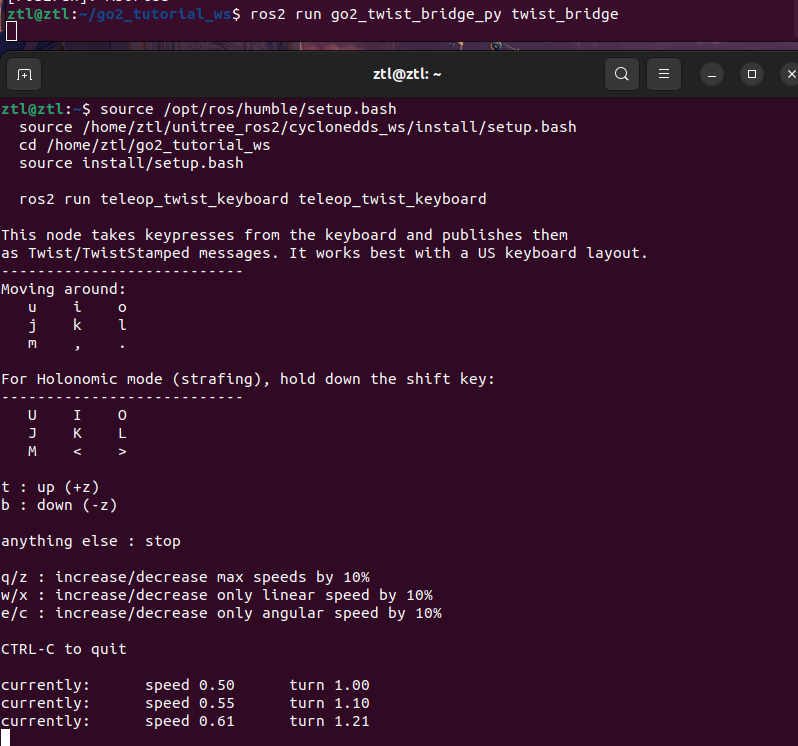798x746 pixels.
Task: Click the cyclonedds_ws install/setup.bash line
Action: tap(298, 127)
